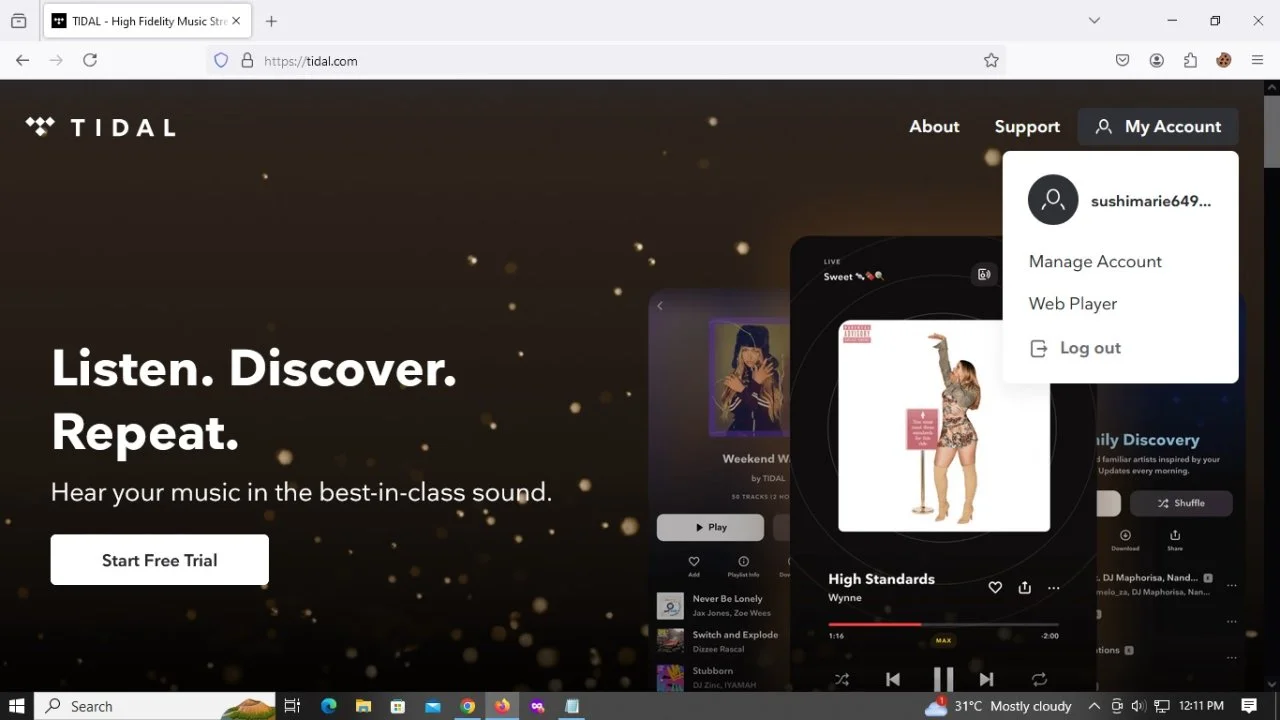The width and height of the screenshot is (1280, 720).
Task: Click the taskbar Search box
Action: point(155,705)
